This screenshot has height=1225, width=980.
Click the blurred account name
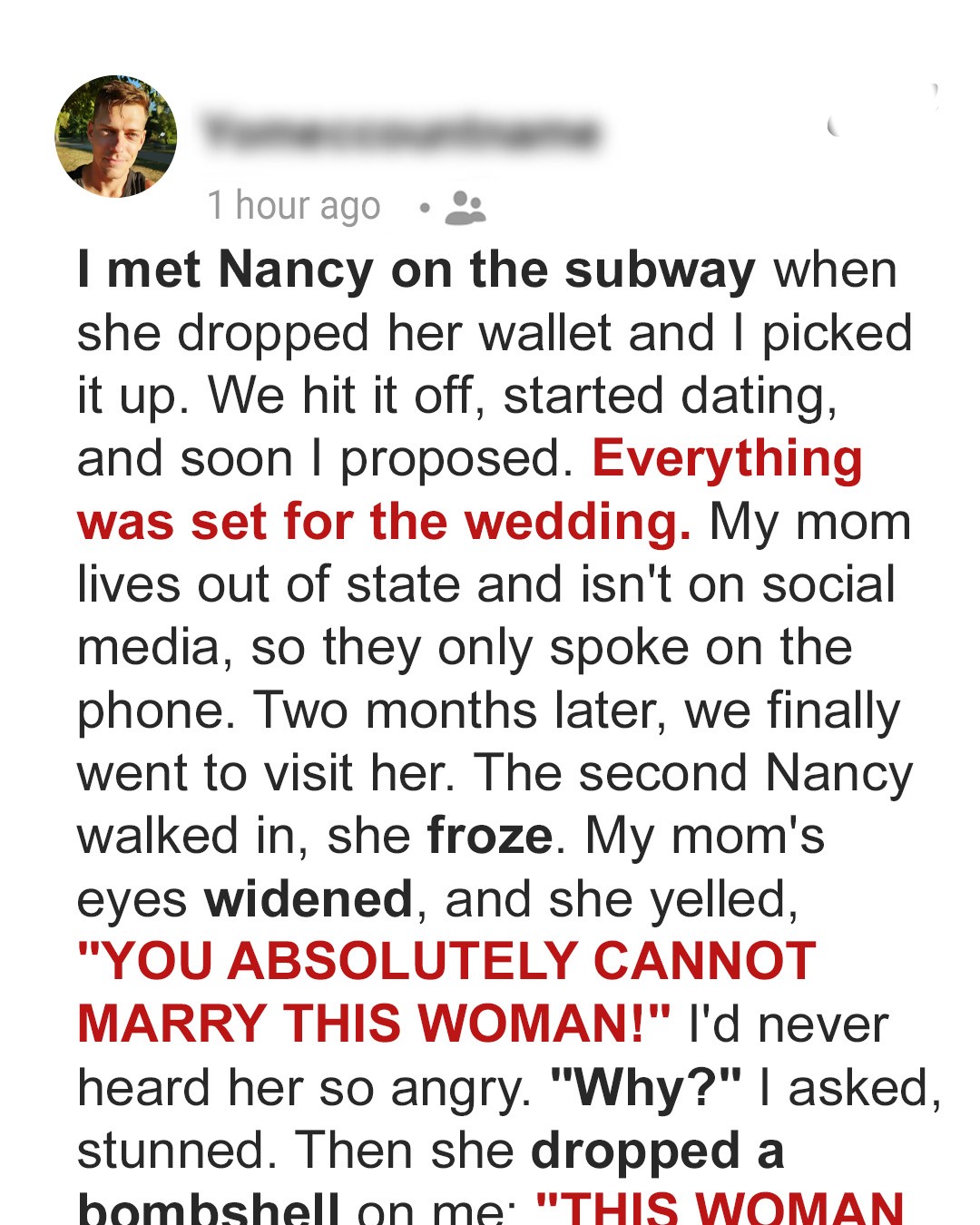pyautogui.click(x=400, y=132)
